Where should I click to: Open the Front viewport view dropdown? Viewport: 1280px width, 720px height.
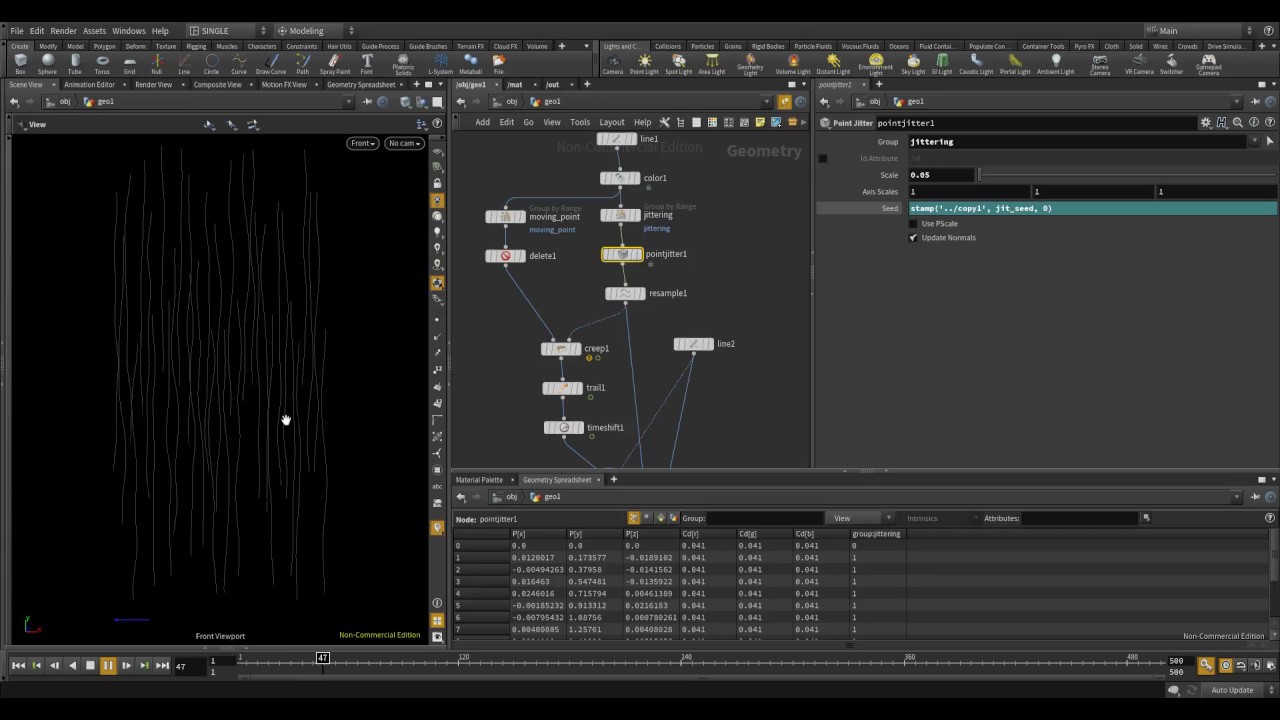click(362, 143)
